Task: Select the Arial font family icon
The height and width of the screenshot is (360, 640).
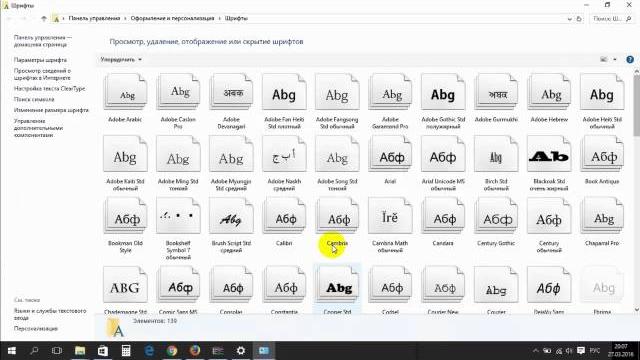Action: click(390, 154)
